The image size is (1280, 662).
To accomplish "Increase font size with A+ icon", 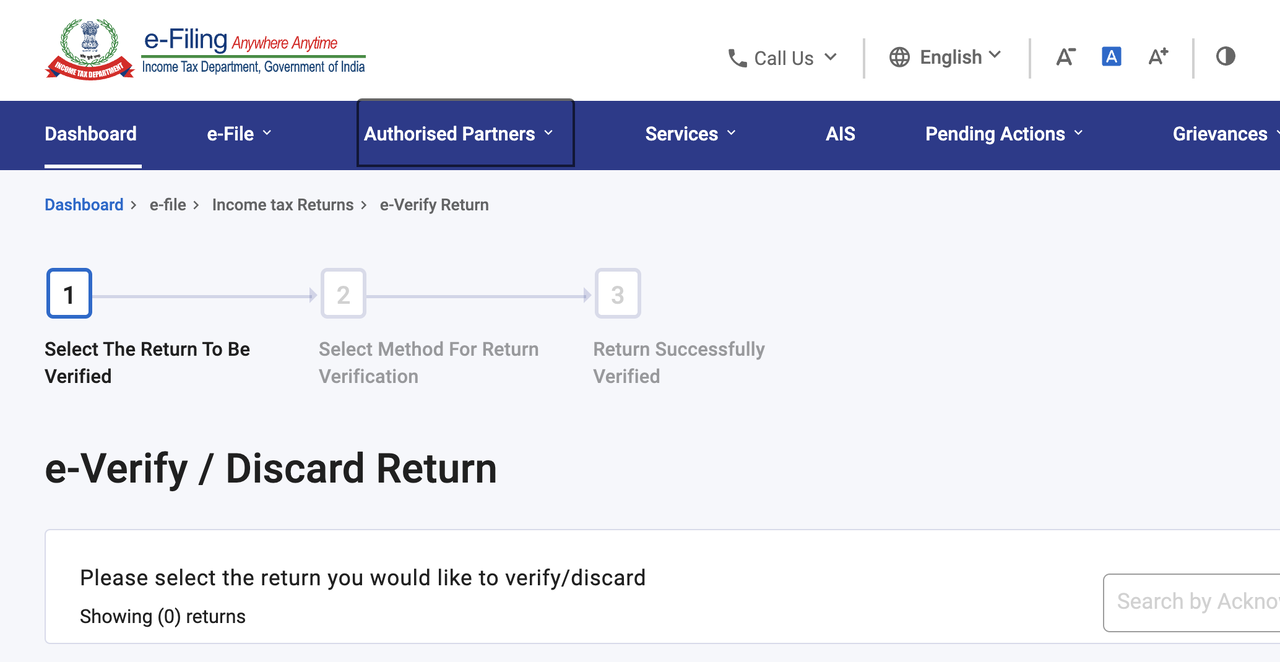I will pos(1158,57).
